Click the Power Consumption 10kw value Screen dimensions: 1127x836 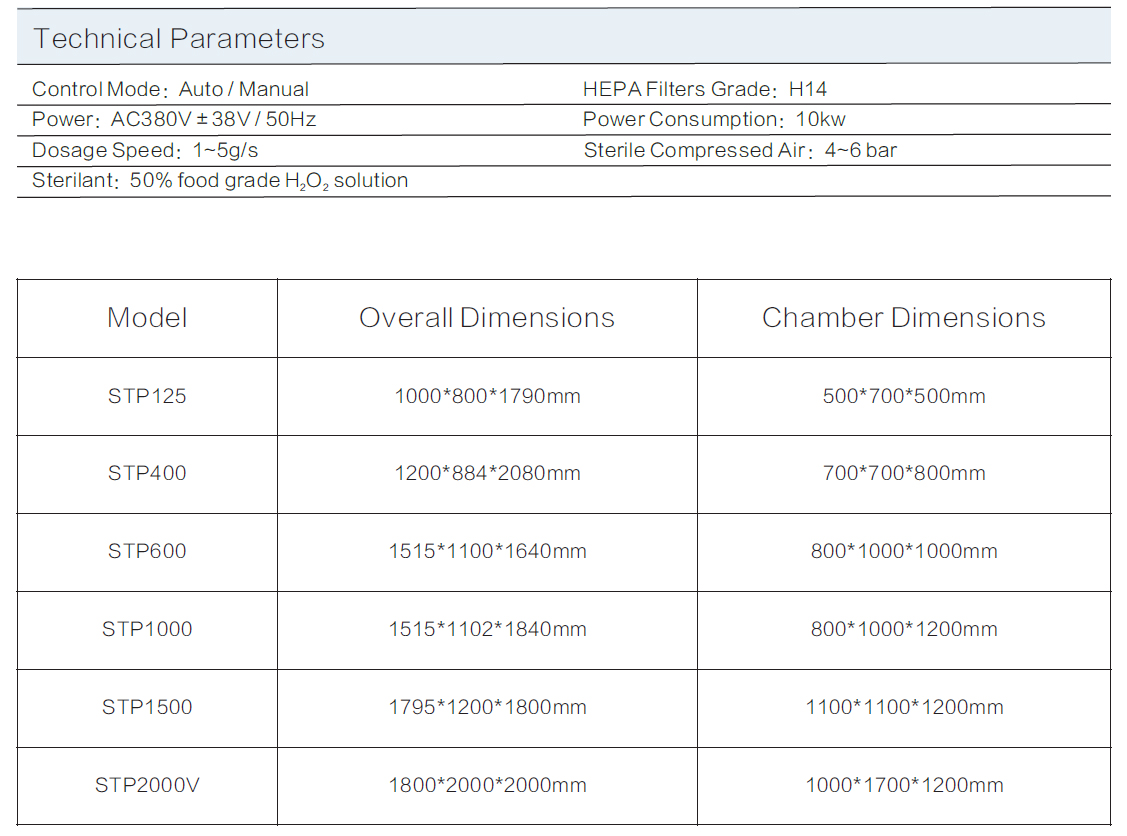pyautogui.click(x=714, y=120)
